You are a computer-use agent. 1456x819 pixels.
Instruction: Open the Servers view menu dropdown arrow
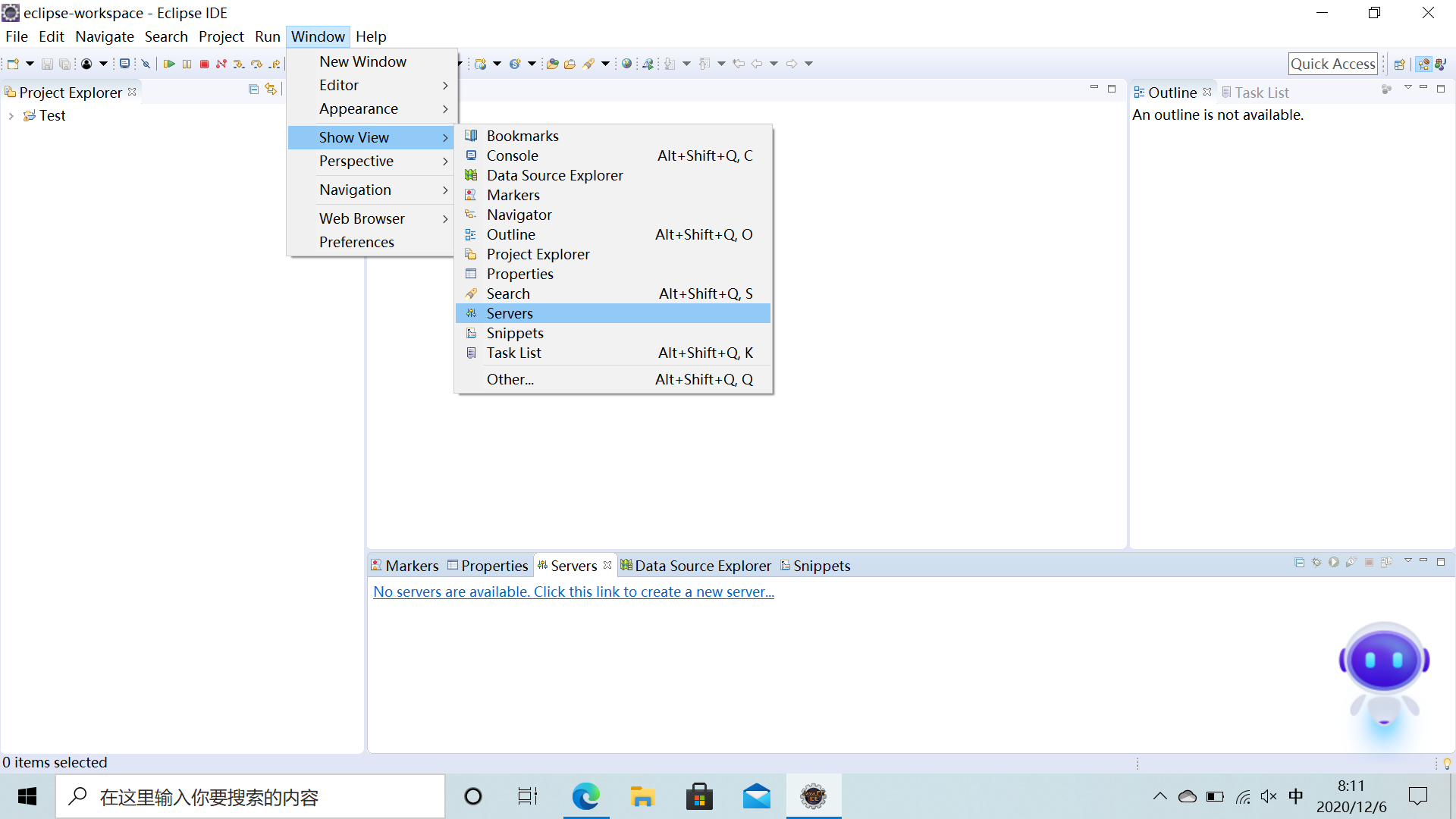(x=1407, y=561)
